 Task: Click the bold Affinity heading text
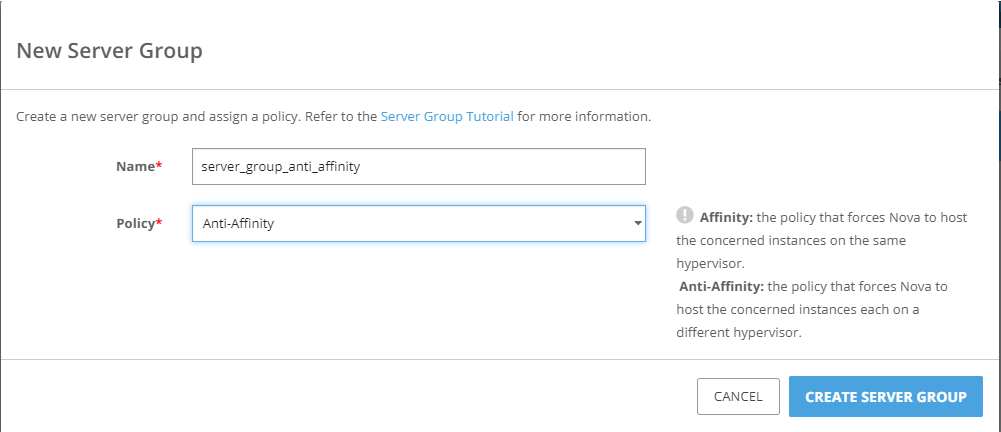(x=727, y=217)
